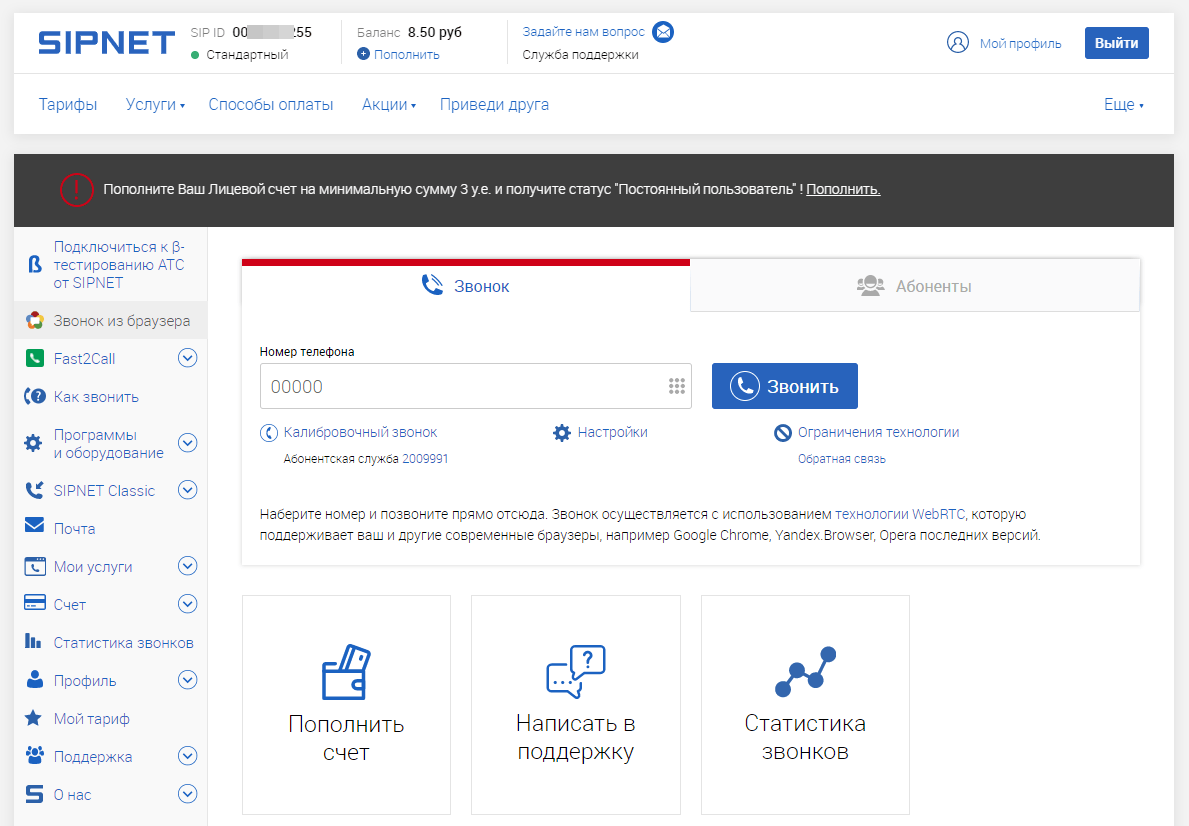Click the dial pad icon in phone field
1189x826 pixels.
(x=676, y=386)
